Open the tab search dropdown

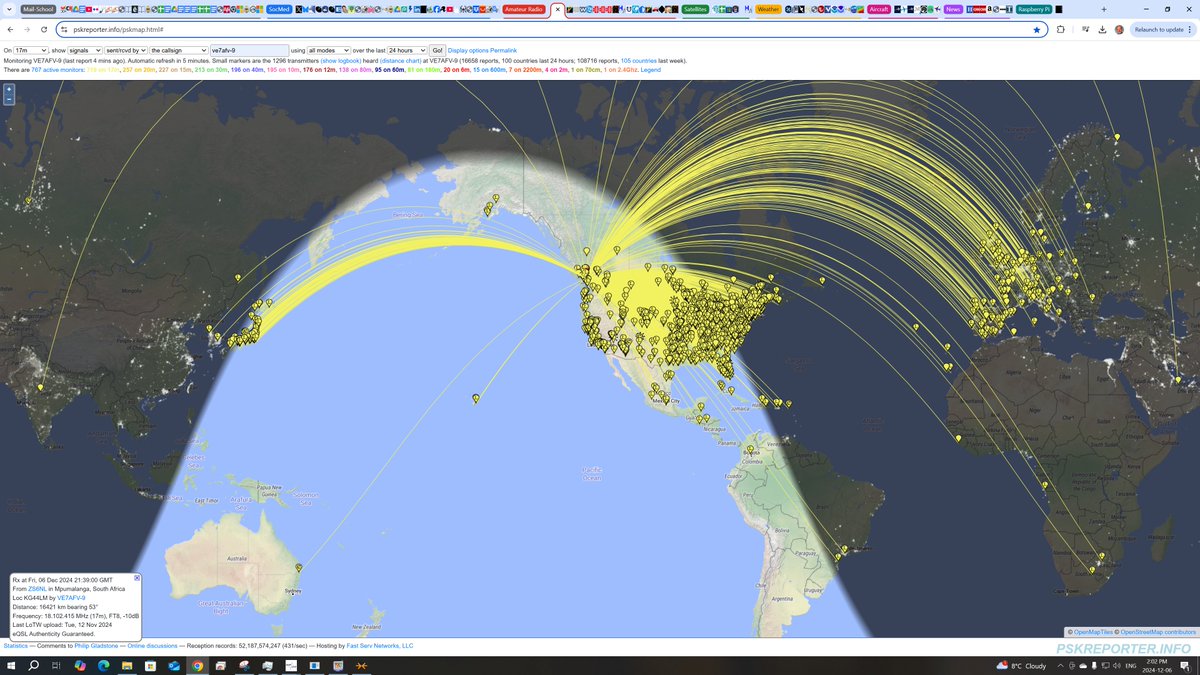click(9, 9)
